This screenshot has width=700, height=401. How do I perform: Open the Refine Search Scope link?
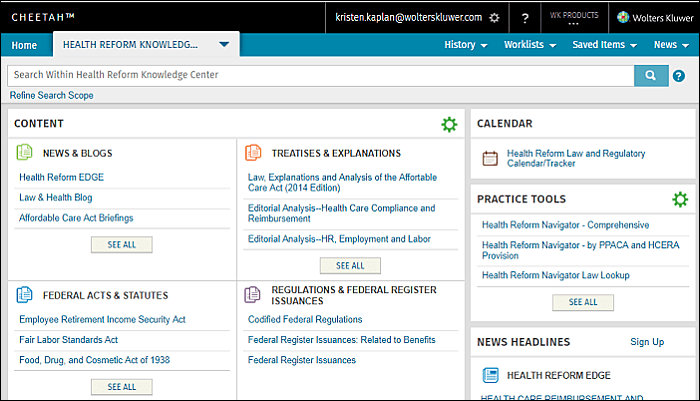click(51, 96)
